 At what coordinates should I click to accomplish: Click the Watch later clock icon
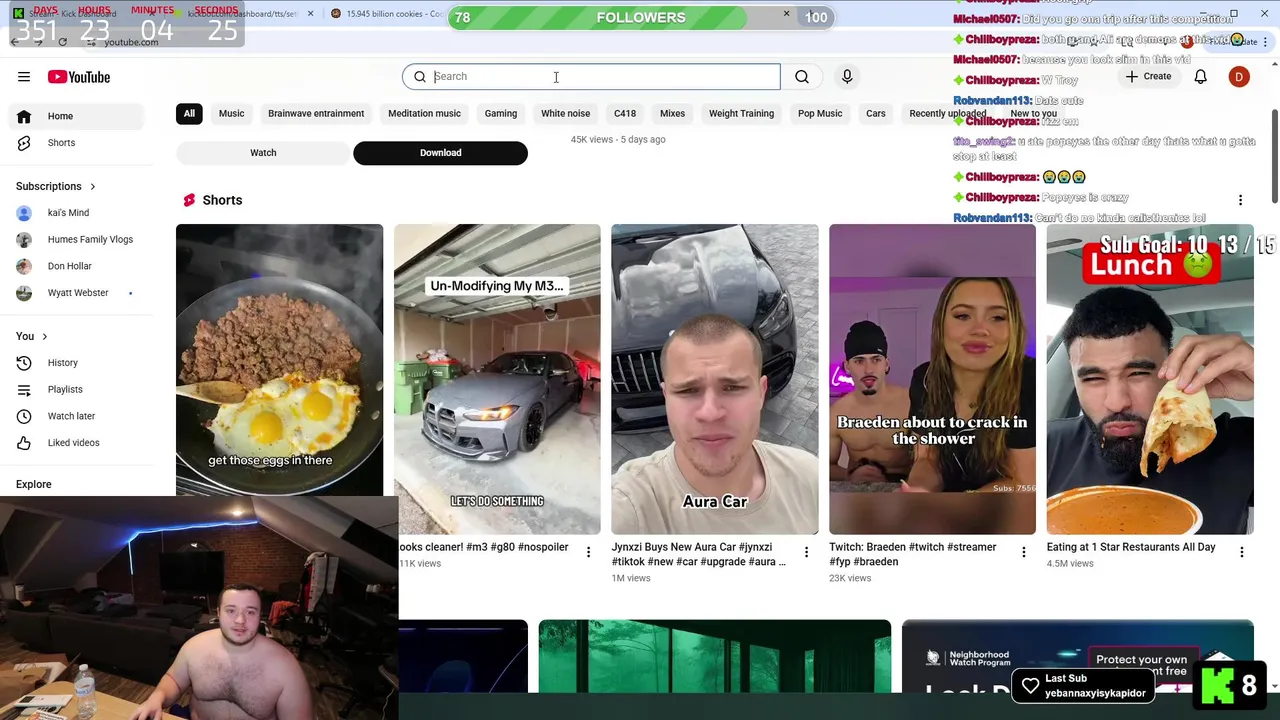click(x=24, y=416)
